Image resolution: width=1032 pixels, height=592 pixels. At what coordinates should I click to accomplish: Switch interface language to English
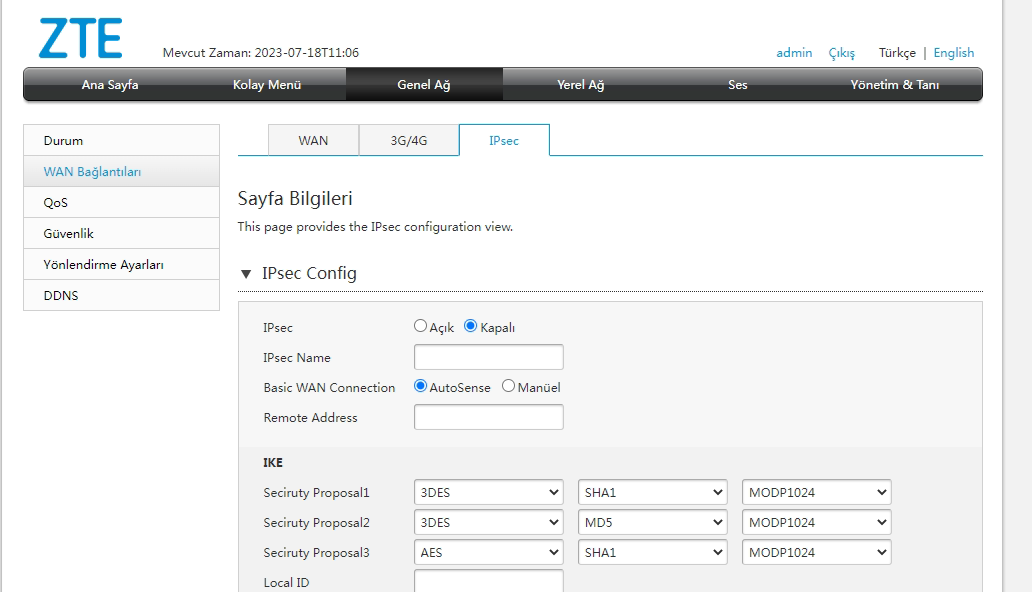953,52
